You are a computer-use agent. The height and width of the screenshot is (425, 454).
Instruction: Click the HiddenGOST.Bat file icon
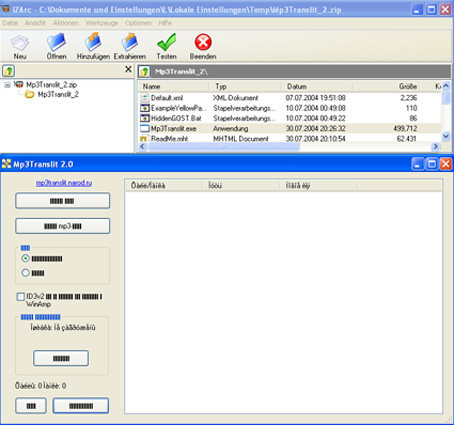145,118
